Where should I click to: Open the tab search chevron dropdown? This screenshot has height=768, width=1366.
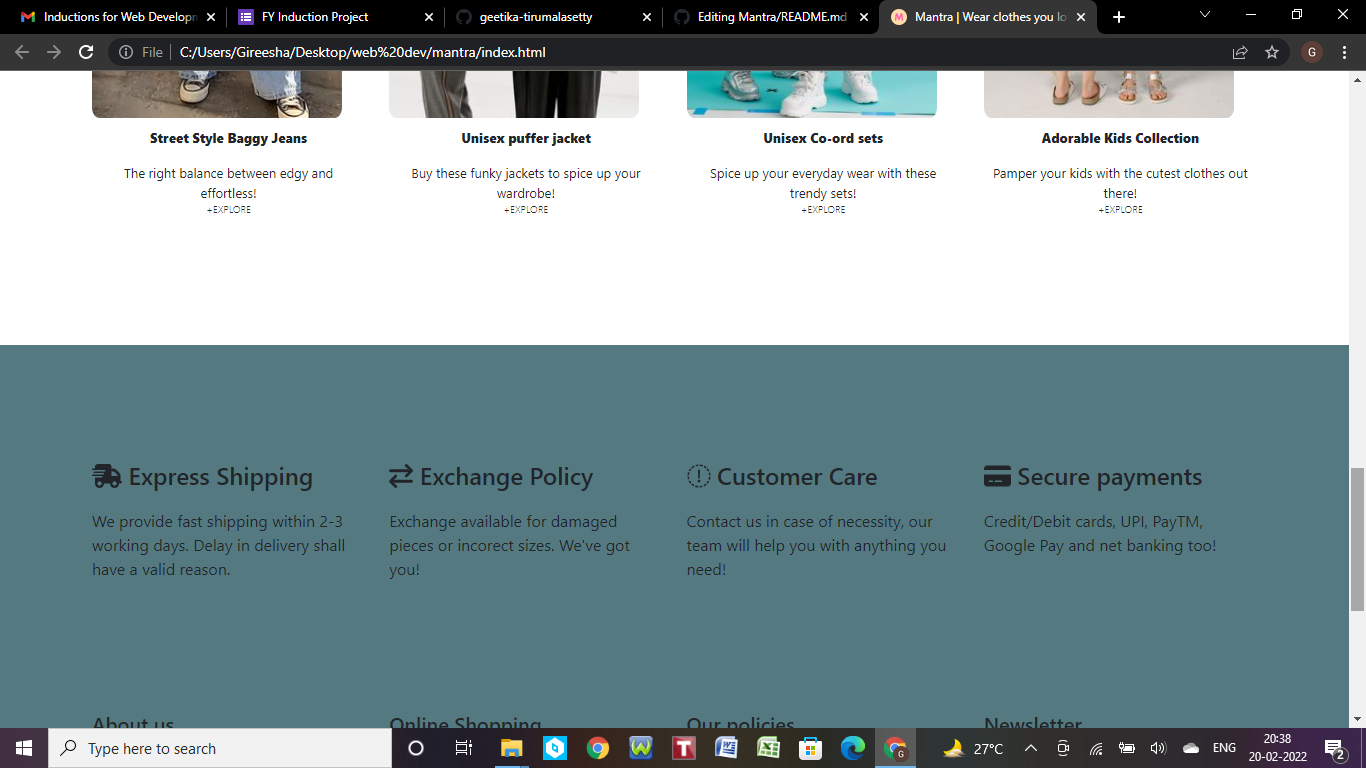tap(1203, 15)
